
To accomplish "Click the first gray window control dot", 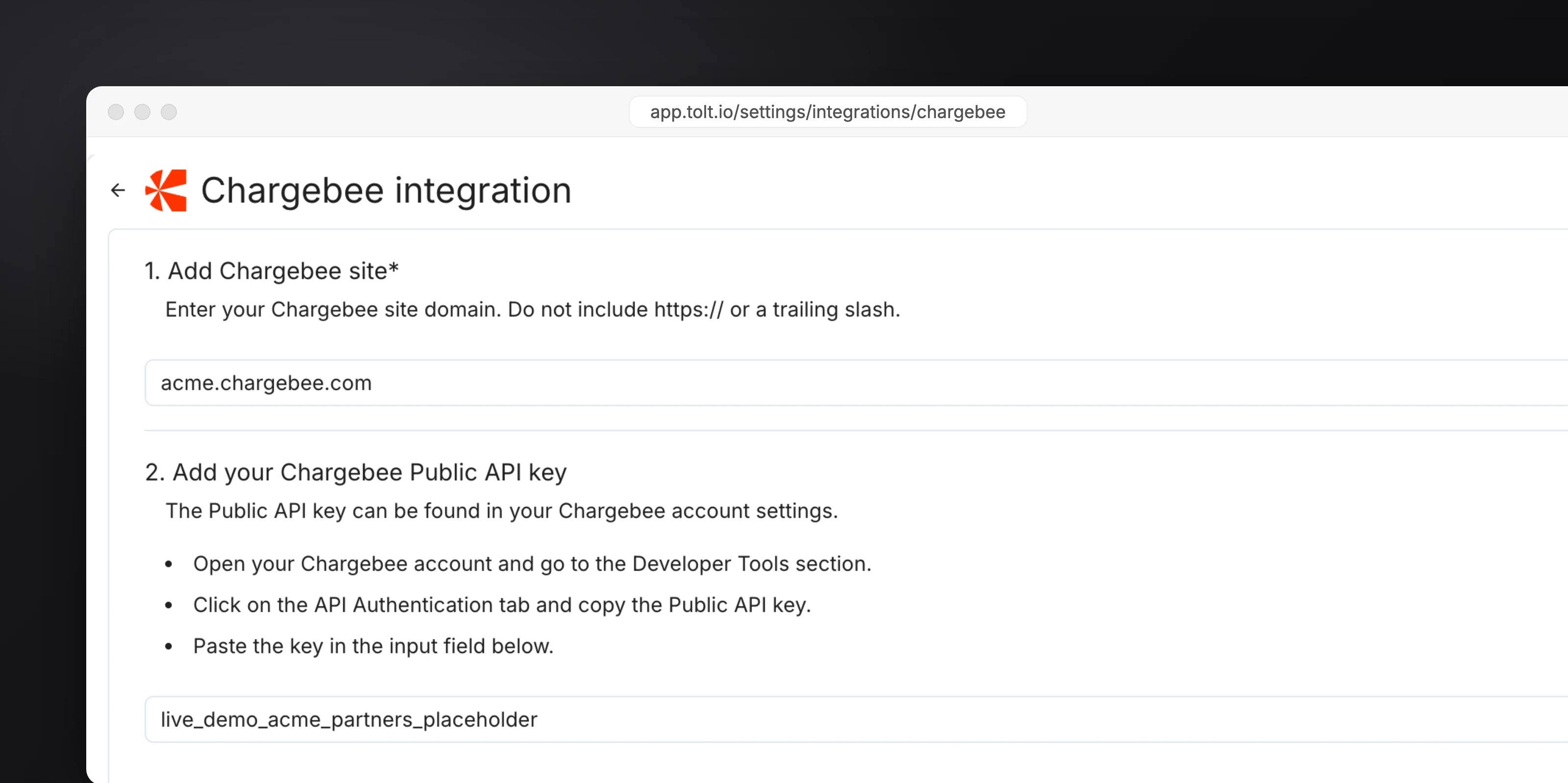I will coord(116,112).
